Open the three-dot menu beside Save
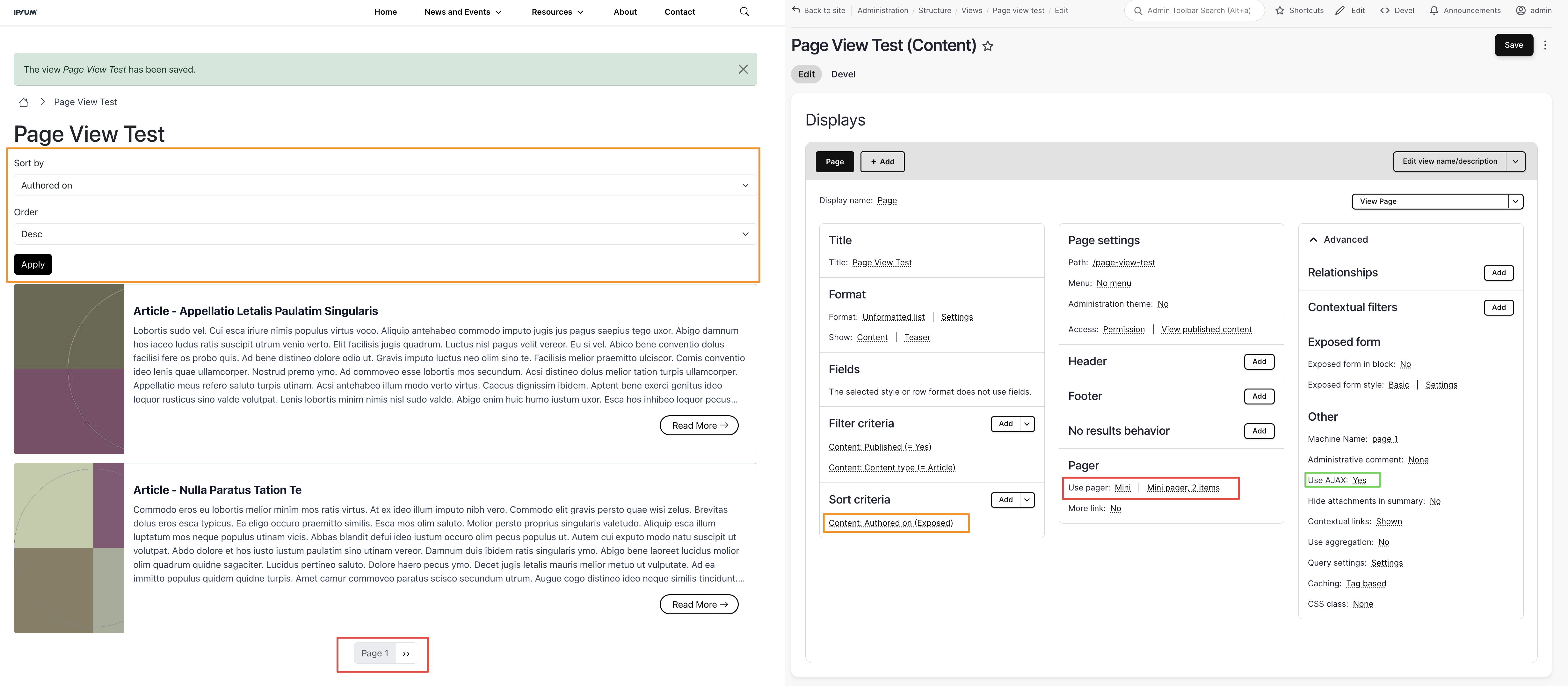 1544,45
